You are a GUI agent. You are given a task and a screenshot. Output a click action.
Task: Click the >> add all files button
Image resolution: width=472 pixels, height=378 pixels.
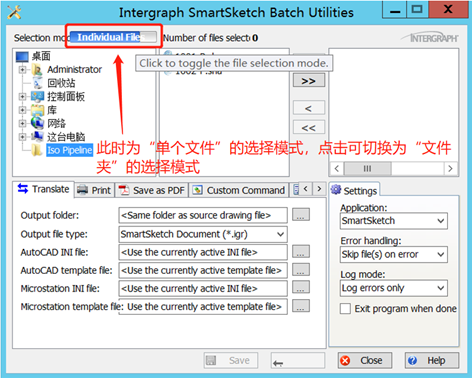coord(309,81)
